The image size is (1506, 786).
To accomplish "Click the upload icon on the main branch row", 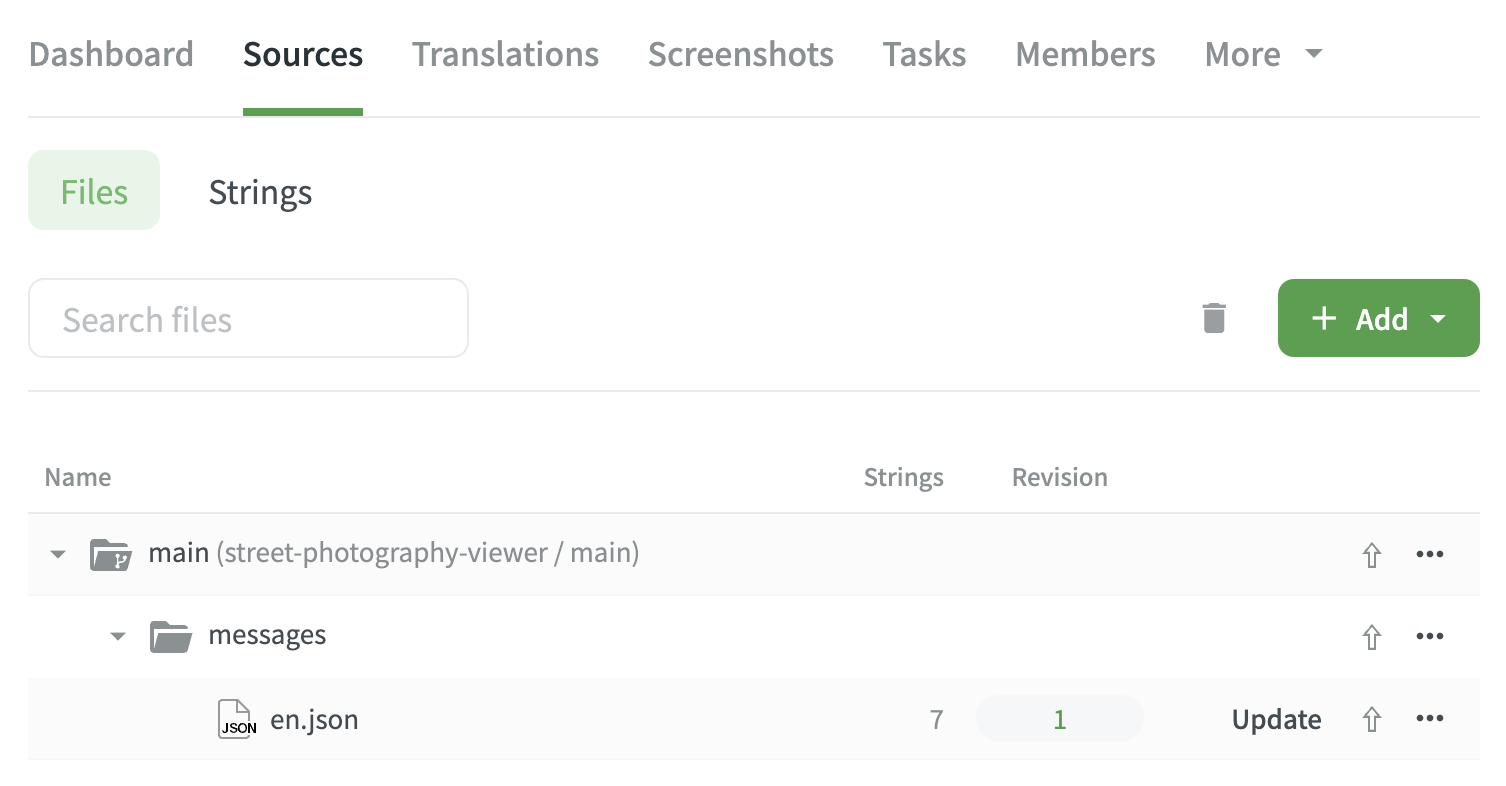I will pyautogui.click(x=1372, y=554).
